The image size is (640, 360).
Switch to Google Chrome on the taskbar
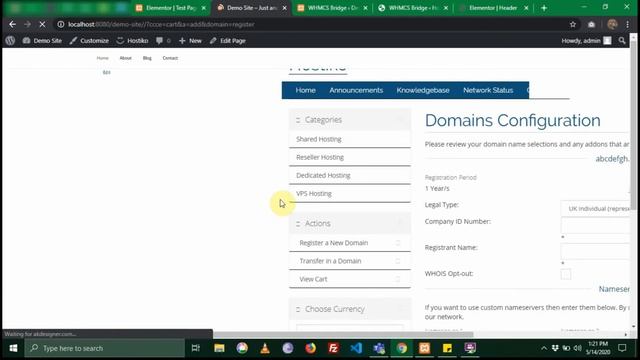(x=402, y=348)
